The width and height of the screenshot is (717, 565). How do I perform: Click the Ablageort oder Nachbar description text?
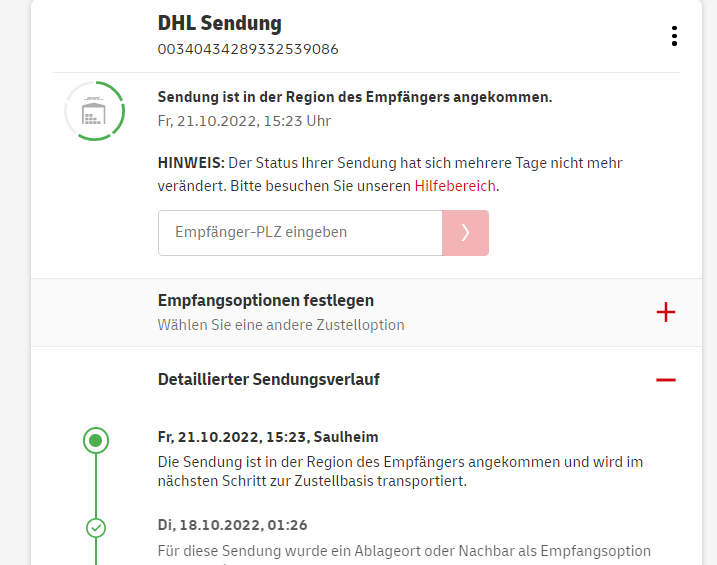point(404,551)
